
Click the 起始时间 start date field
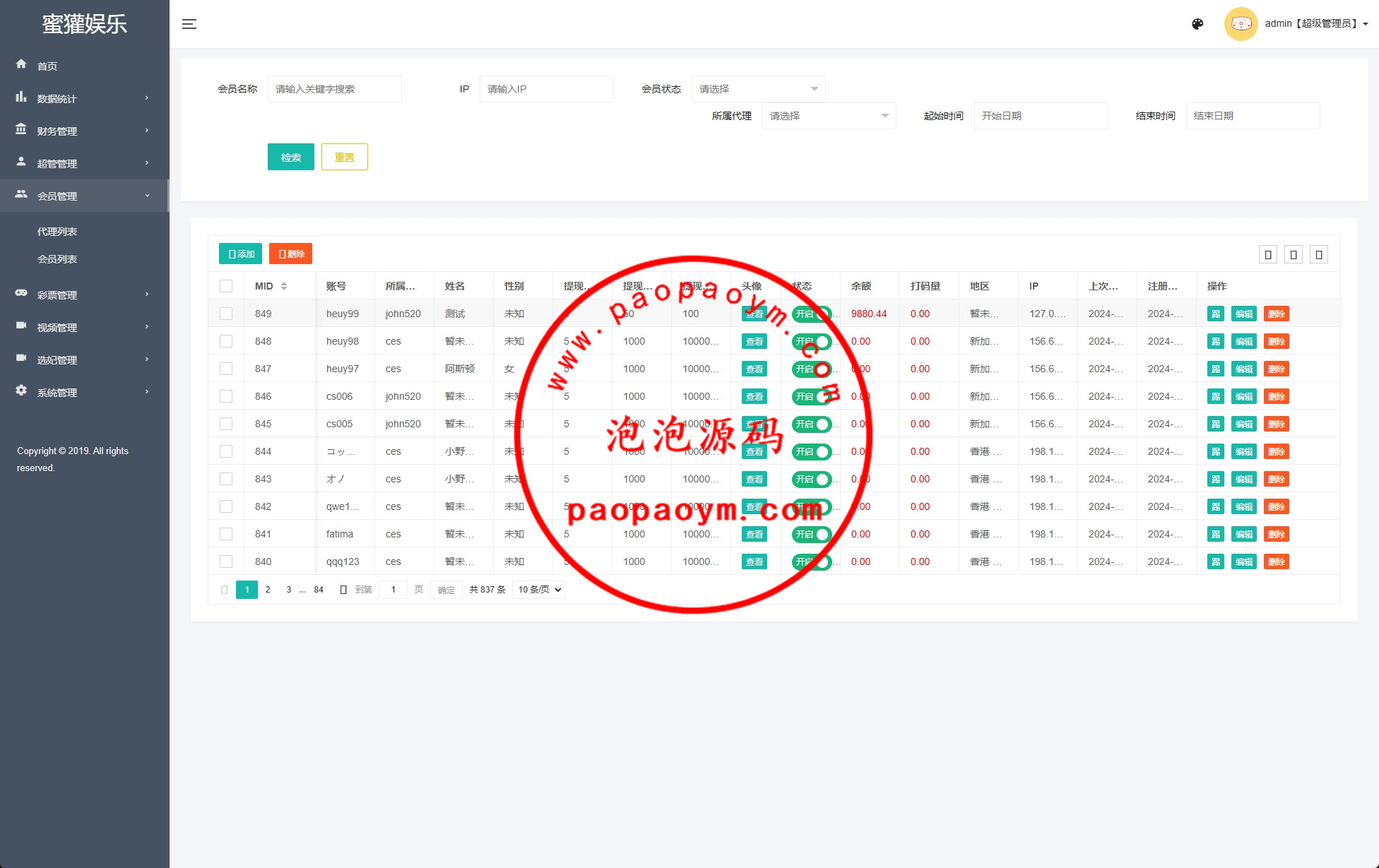point(1041,116)
